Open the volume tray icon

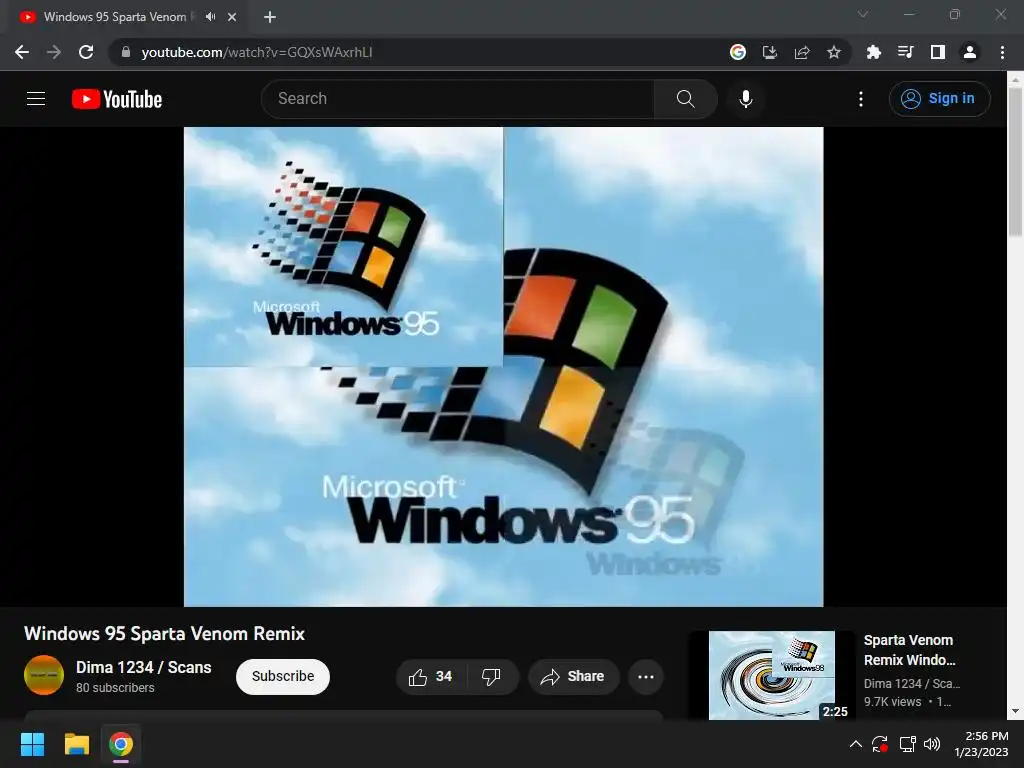(x=932, y=744)
